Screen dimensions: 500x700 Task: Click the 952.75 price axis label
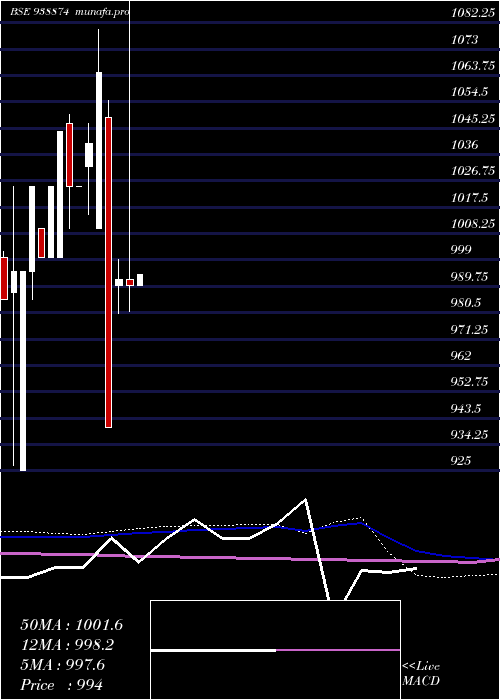pyautogui.click(x=469, y=382)
